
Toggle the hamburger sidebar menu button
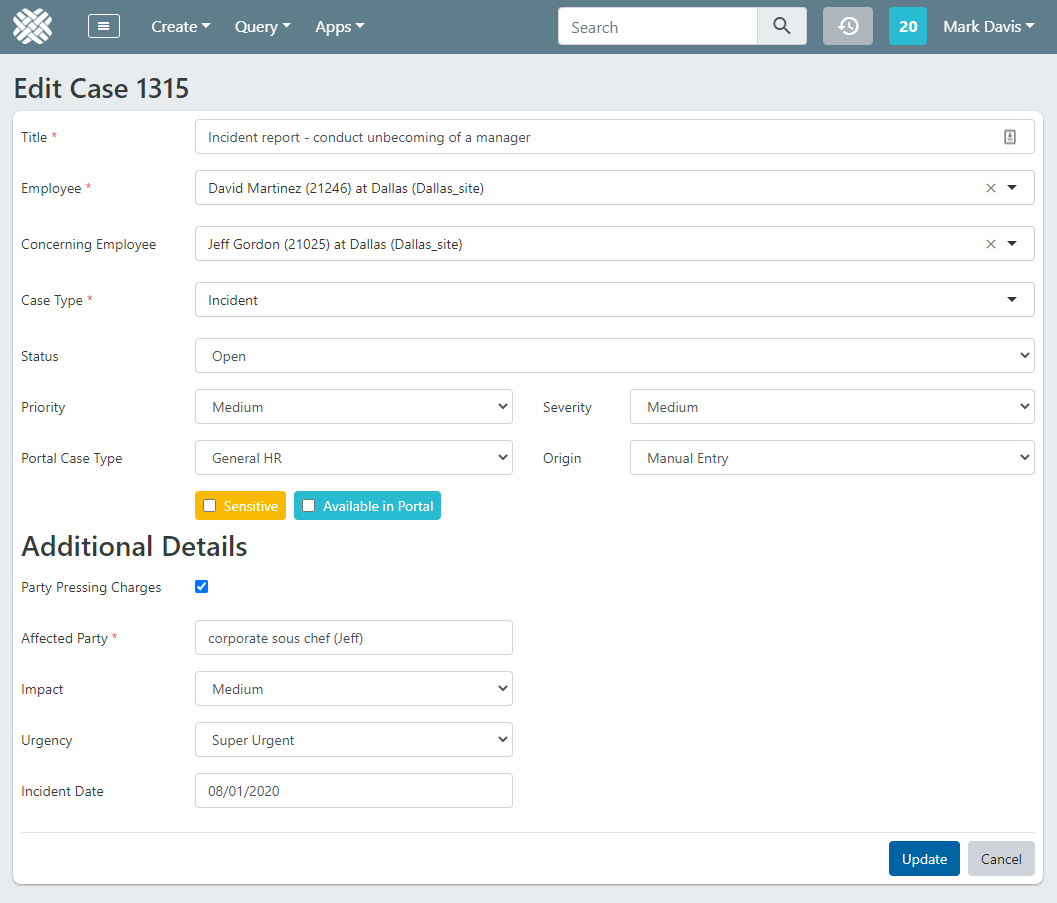click(104, 27)
